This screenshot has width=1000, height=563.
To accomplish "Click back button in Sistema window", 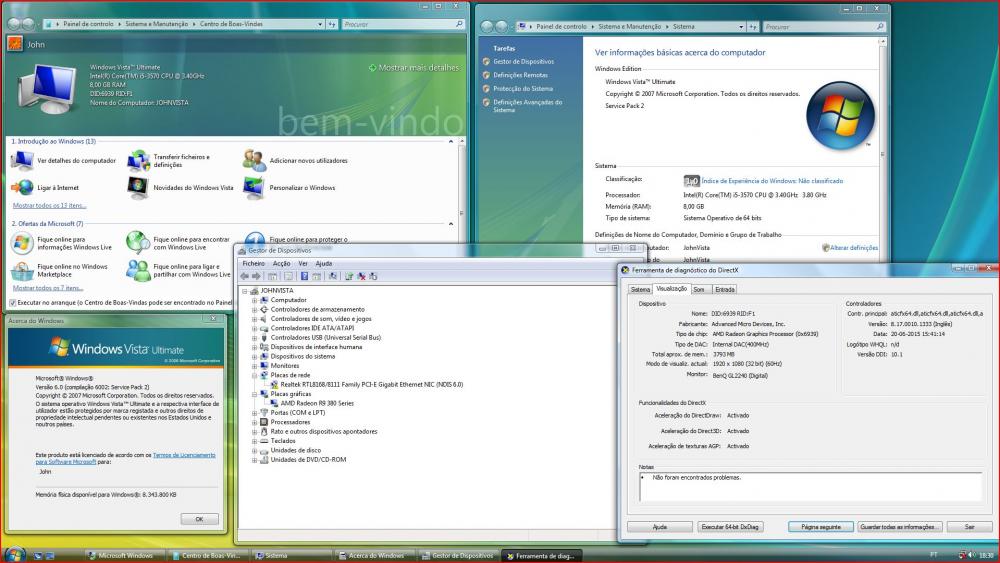I will coord(487,27).
